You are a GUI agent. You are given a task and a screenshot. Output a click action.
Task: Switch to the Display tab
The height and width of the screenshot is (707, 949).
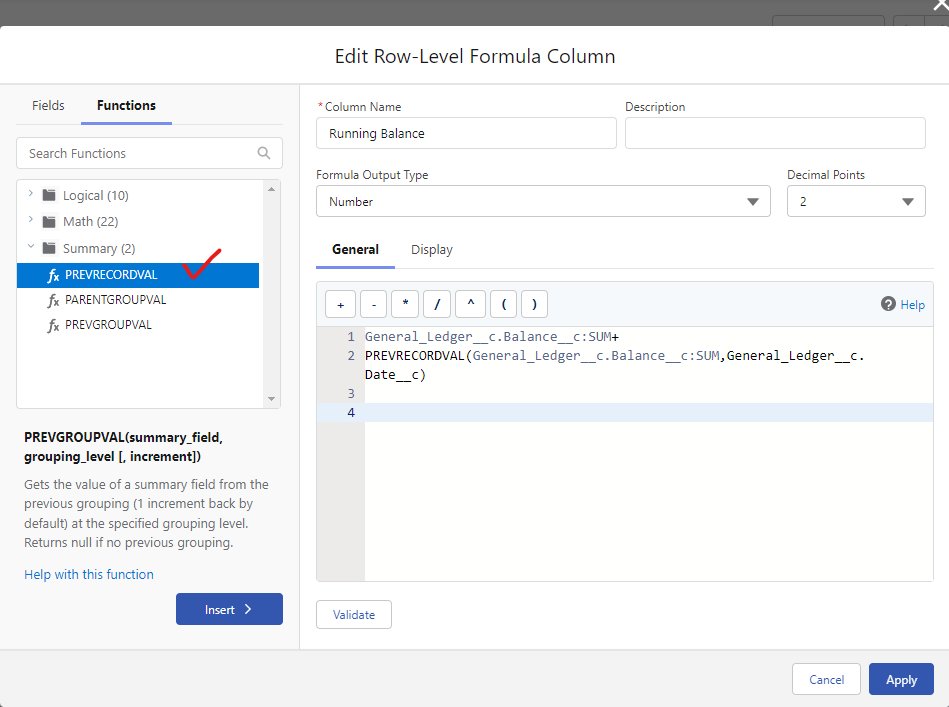pos(431,249)
